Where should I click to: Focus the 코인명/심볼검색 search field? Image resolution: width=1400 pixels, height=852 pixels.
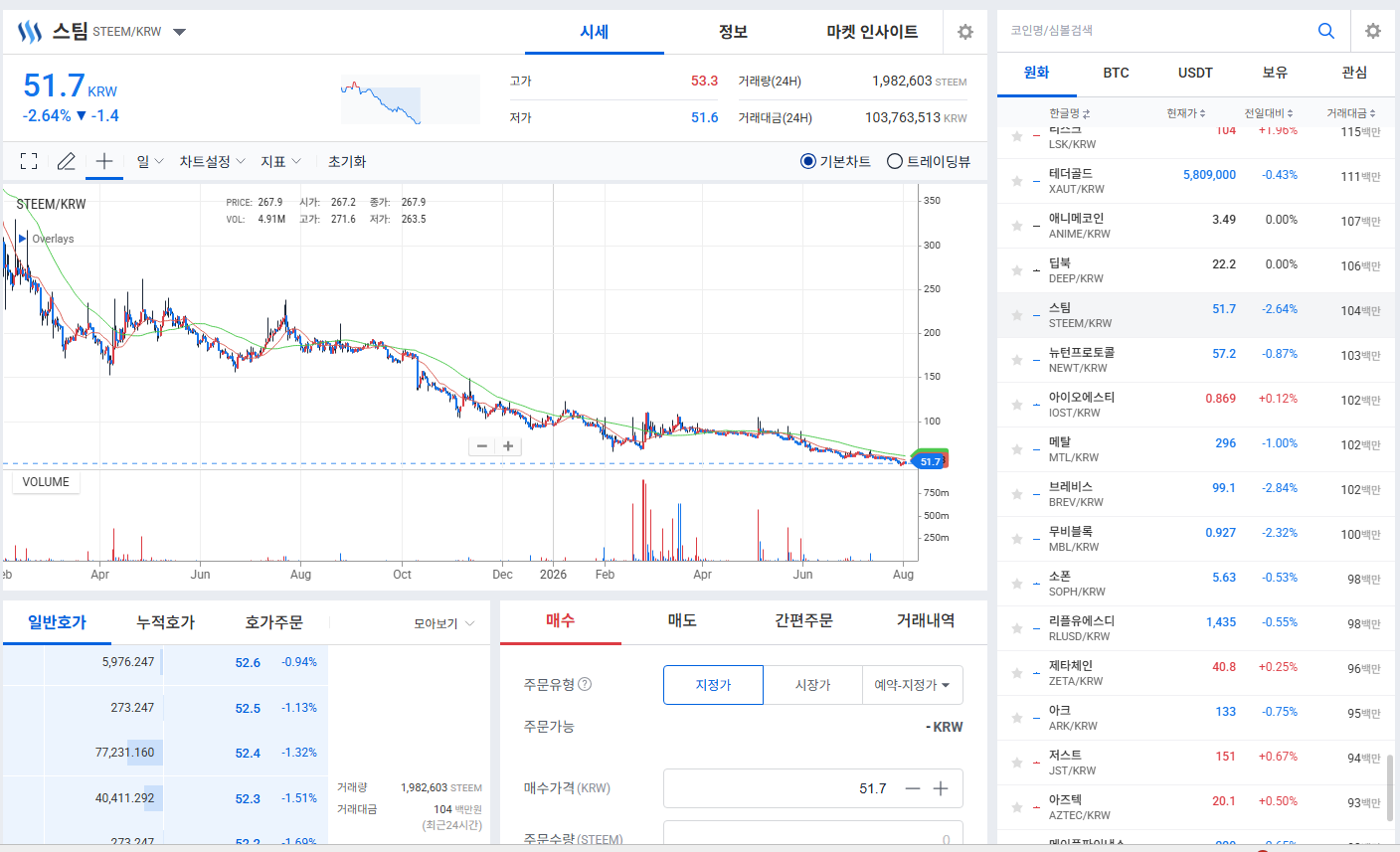pyautogui.click(x=1158, y=31)
